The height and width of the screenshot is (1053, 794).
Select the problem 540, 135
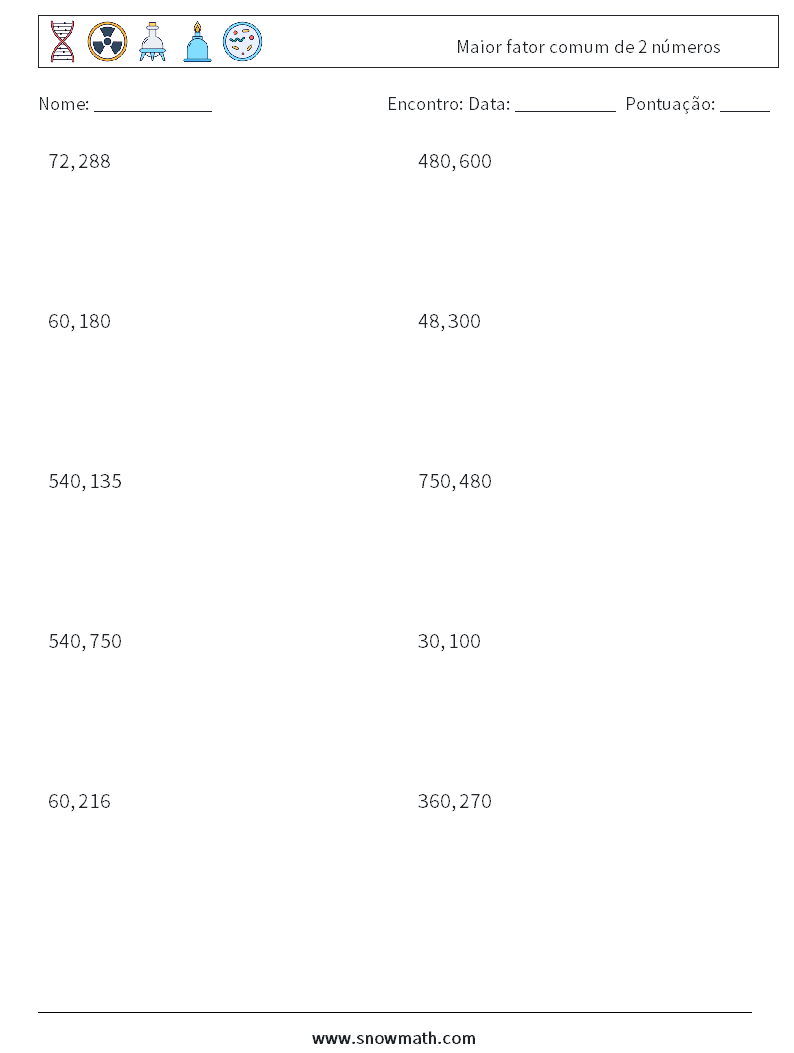pyautogui.click(x=85, y=482)
